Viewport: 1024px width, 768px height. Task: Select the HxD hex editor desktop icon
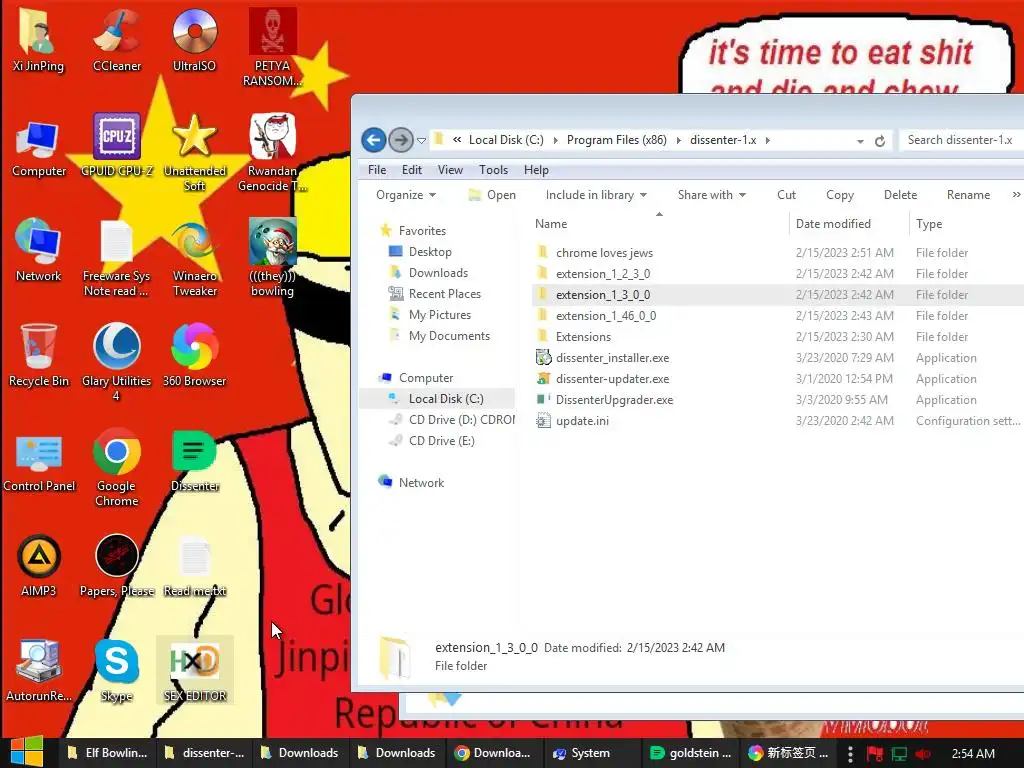tap(195, 670)
